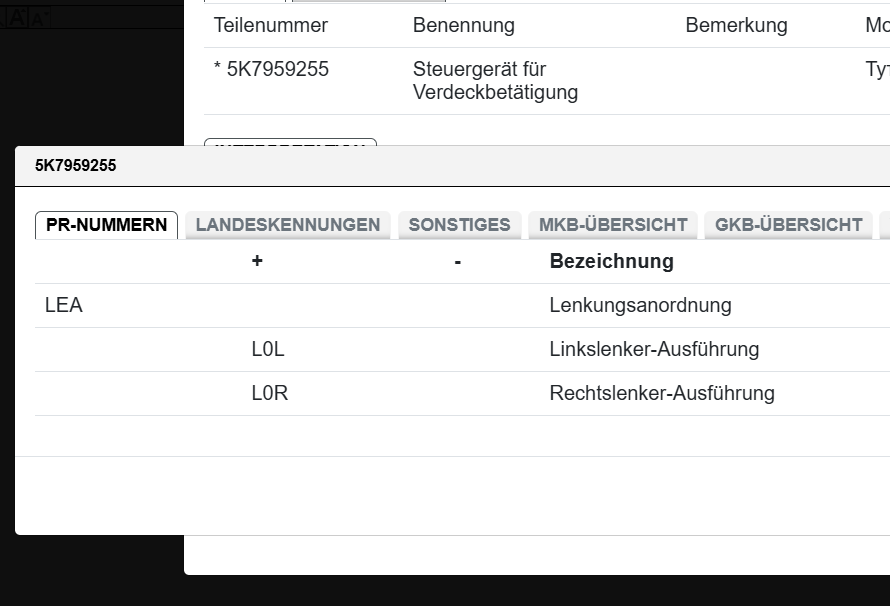The image size is (890, 606).
Task: Open the LANDESKENNUNGEN tab
Action: coord(288,225)
